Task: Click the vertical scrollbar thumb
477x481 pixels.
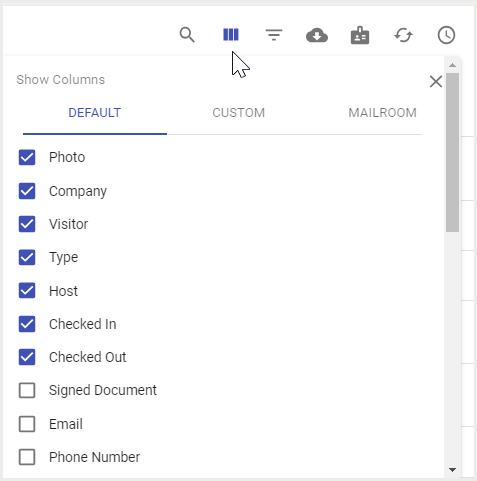Action: pos(452,152)
